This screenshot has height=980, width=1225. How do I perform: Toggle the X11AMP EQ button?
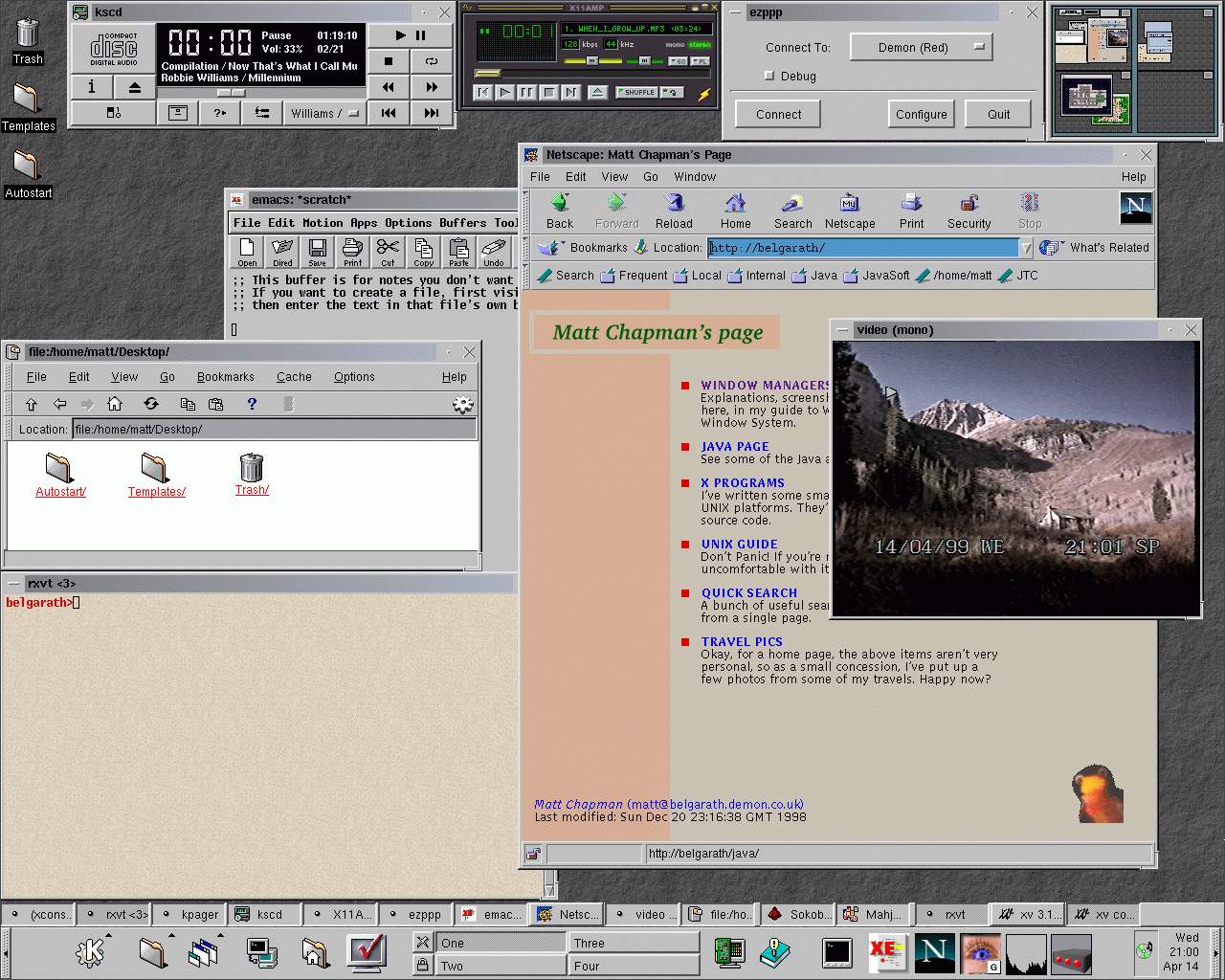(678, 61)
